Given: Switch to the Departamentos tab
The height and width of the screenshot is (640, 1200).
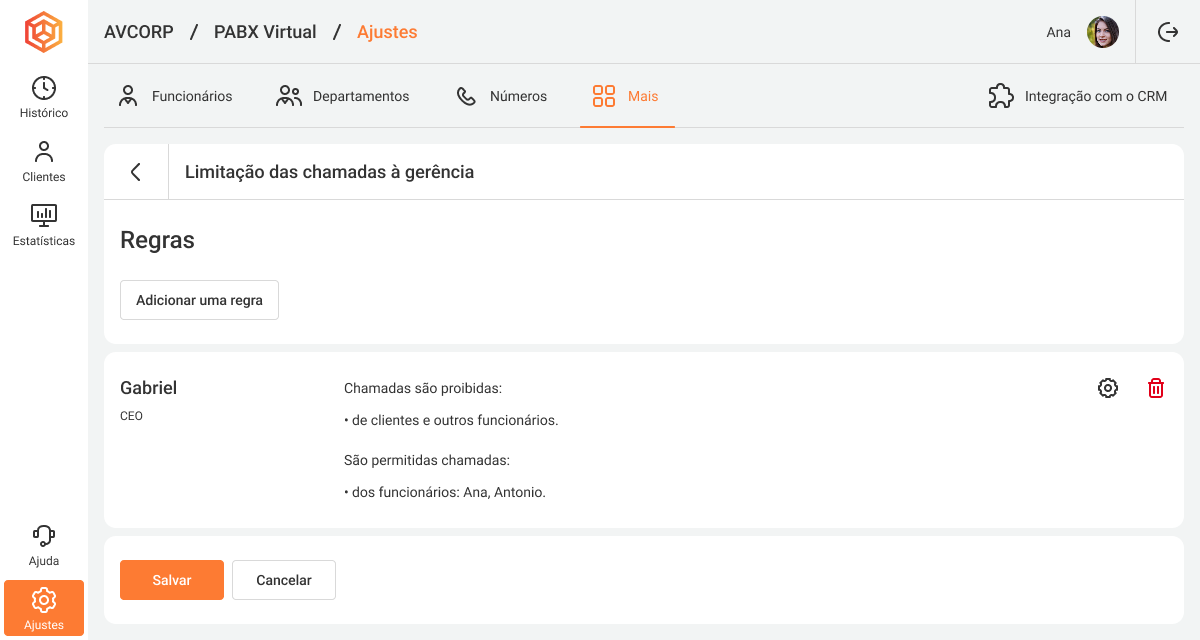Looking at the screenshot, I should pos(343,97).
